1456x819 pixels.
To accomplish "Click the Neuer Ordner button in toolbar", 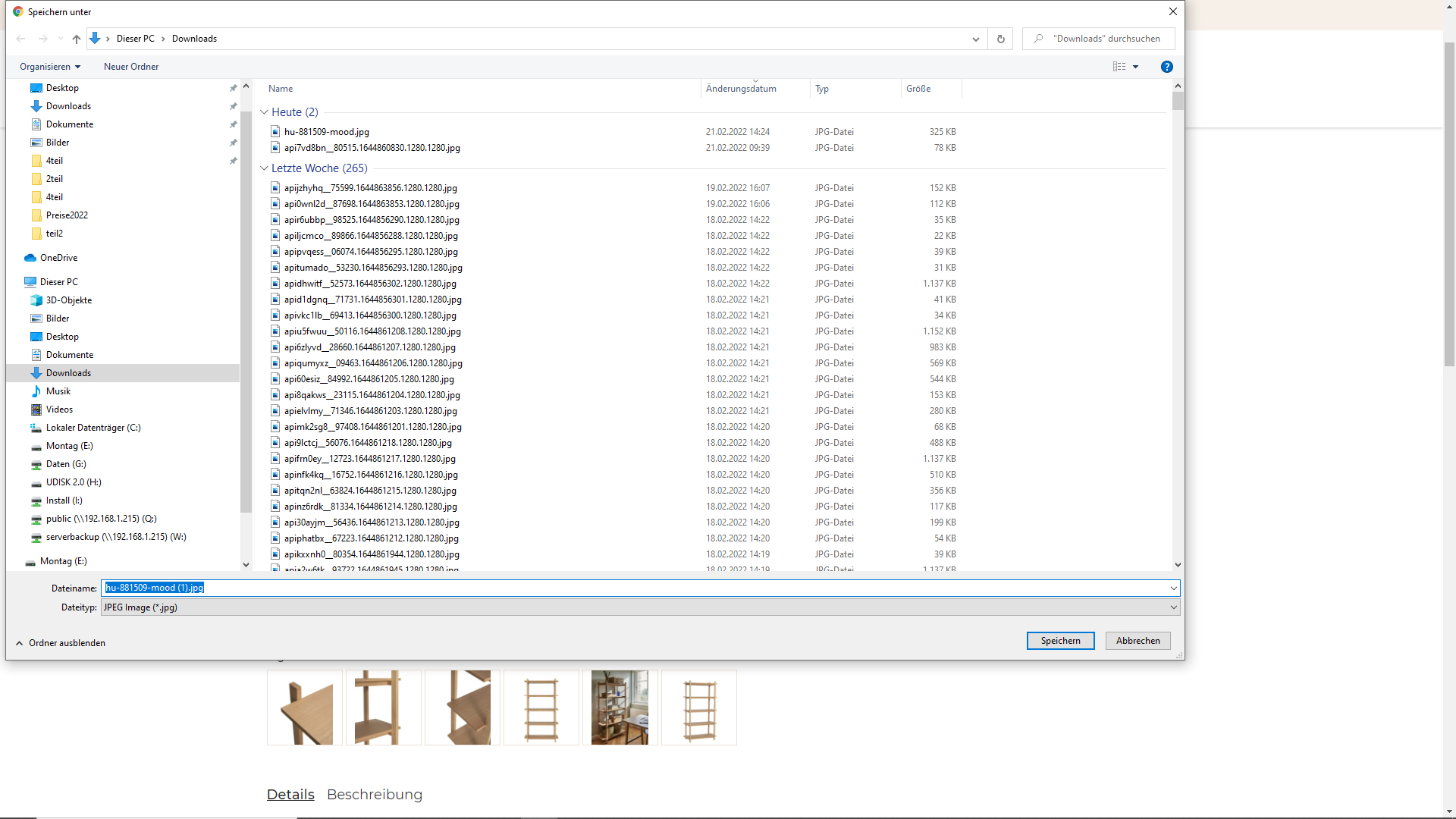I will tap(131, 66).
